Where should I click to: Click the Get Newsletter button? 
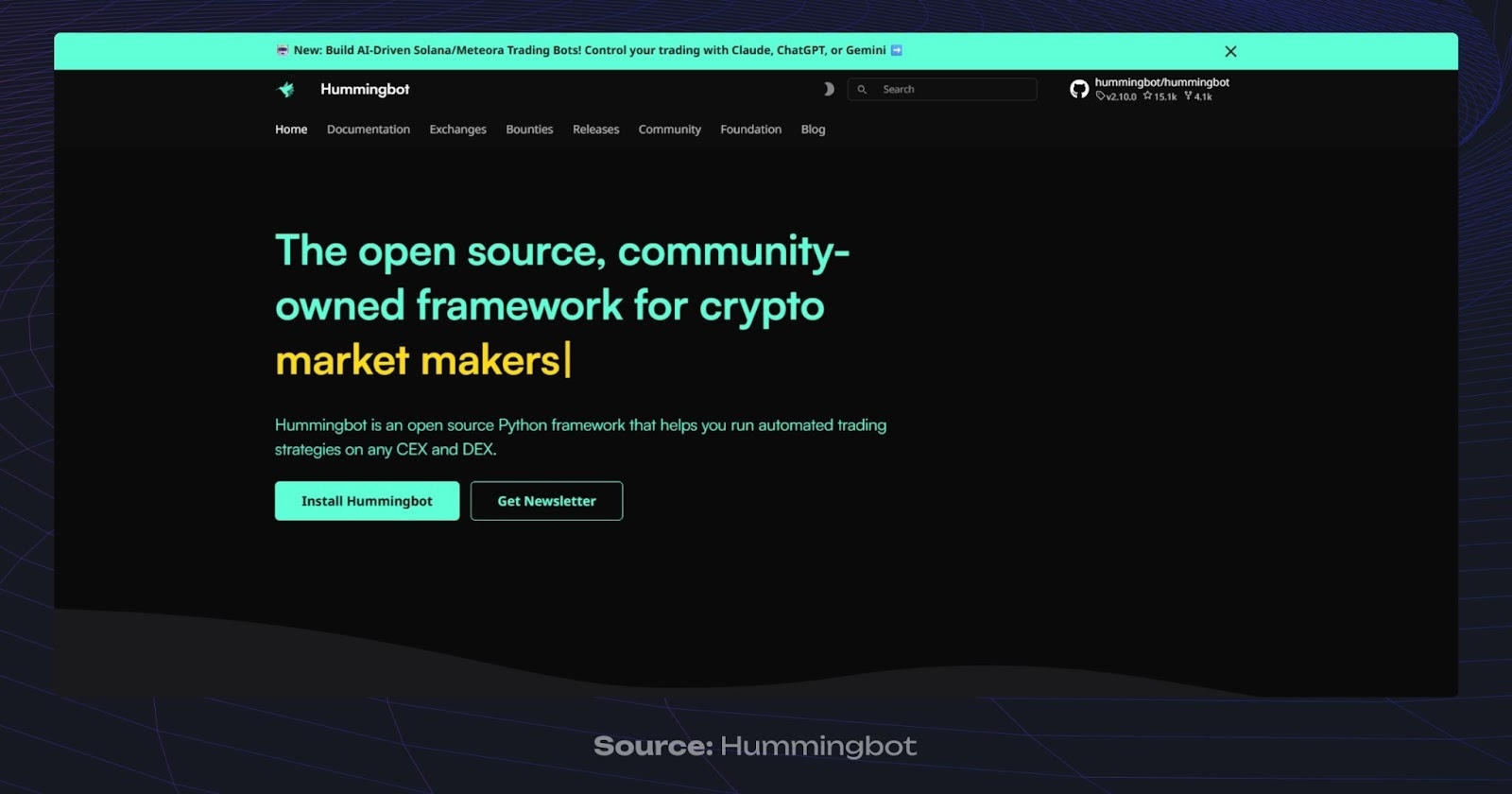(x=546, y=501)
